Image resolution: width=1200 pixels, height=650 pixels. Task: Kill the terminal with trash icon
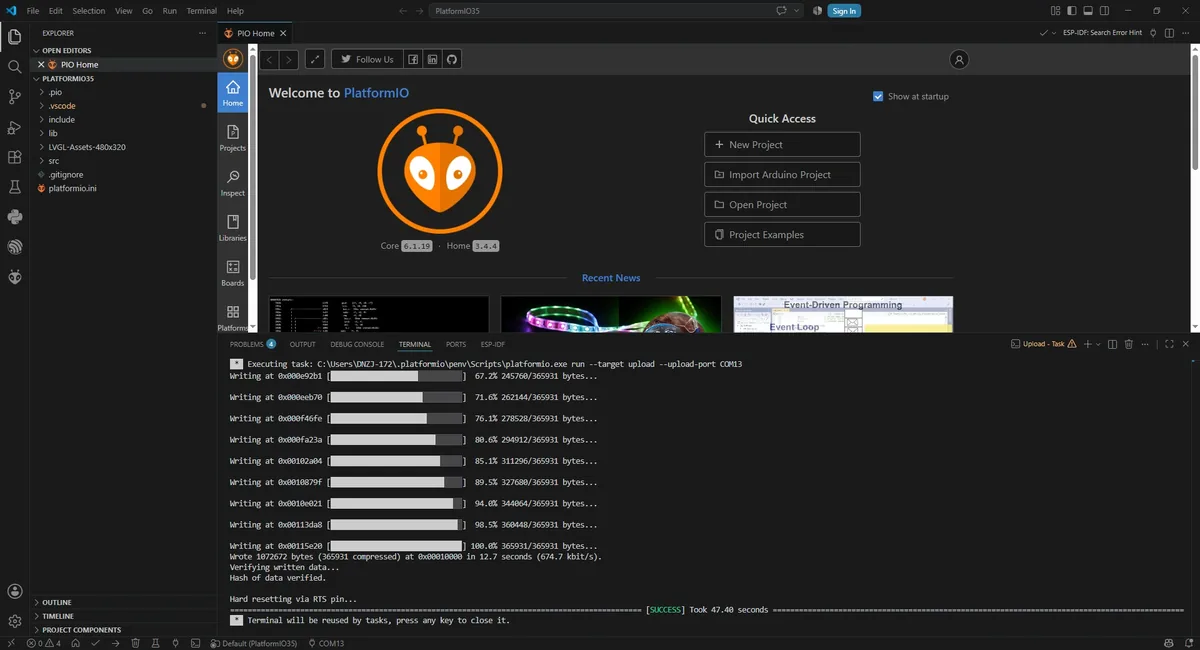(x=1129, y=344)
